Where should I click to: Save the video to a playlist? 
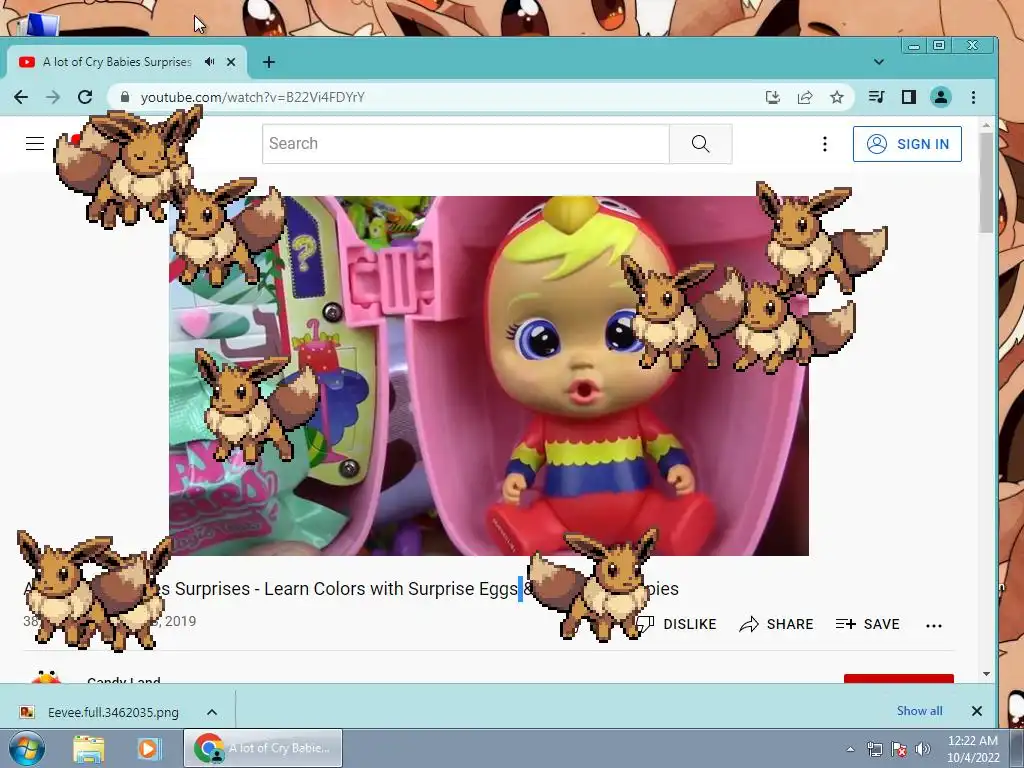point(867,624)
